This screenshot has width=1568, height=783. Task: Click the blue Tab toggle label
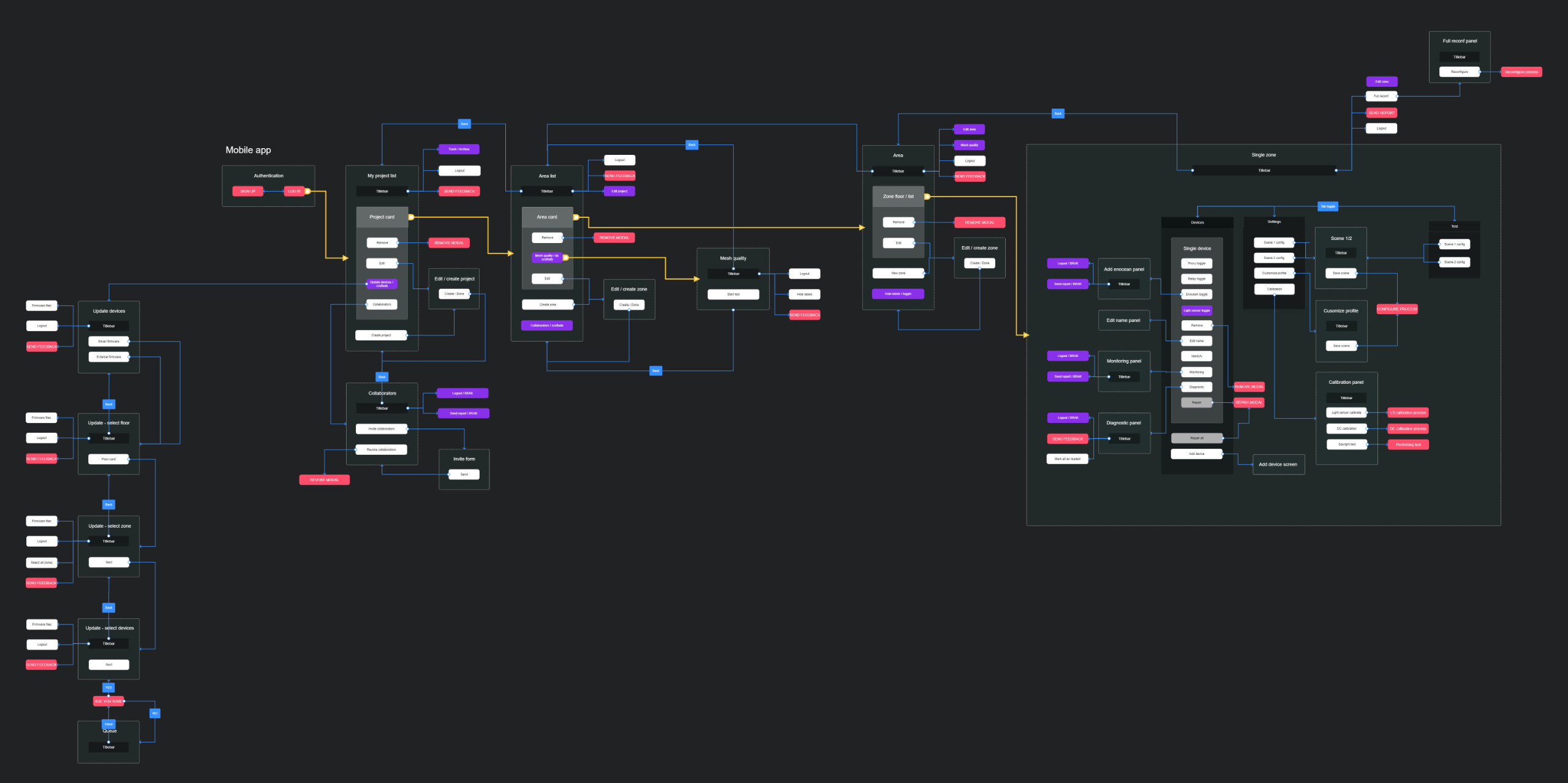[1328, 206]
